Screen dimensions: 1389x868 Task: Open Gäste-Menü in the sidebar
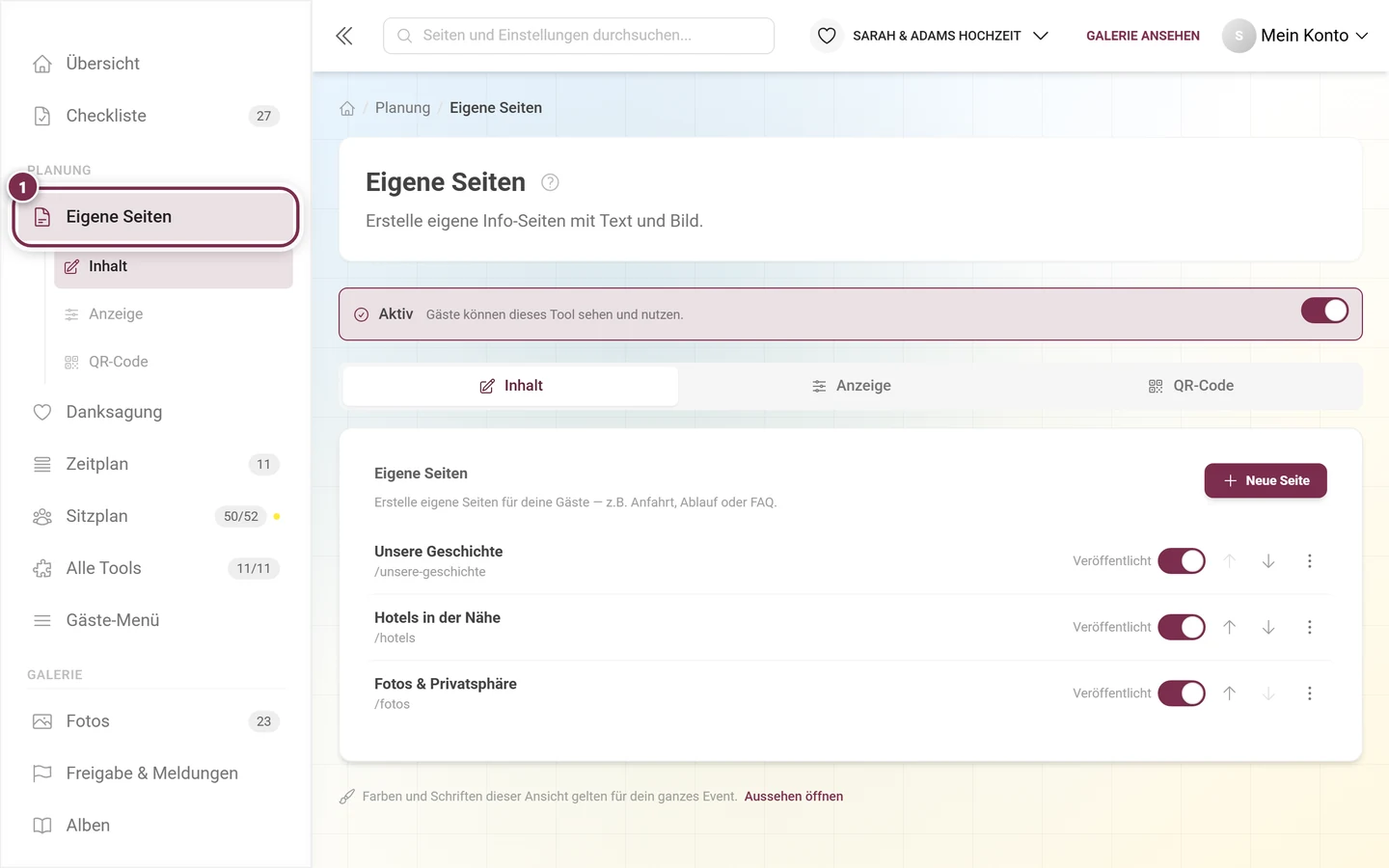tap(155, 620)
